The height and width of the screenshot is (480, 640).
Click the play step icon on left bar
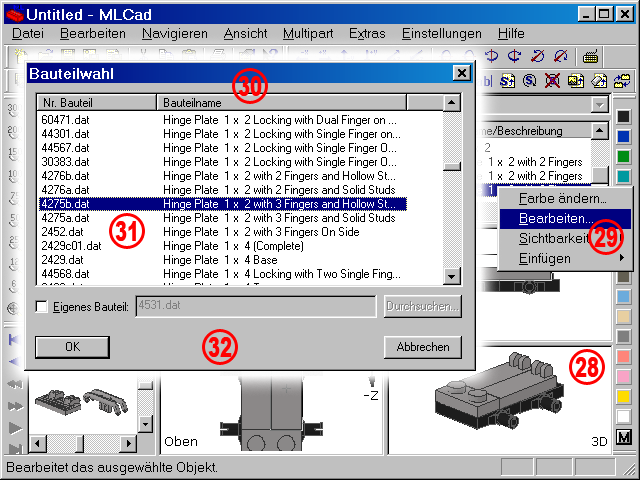pos(15,428)
